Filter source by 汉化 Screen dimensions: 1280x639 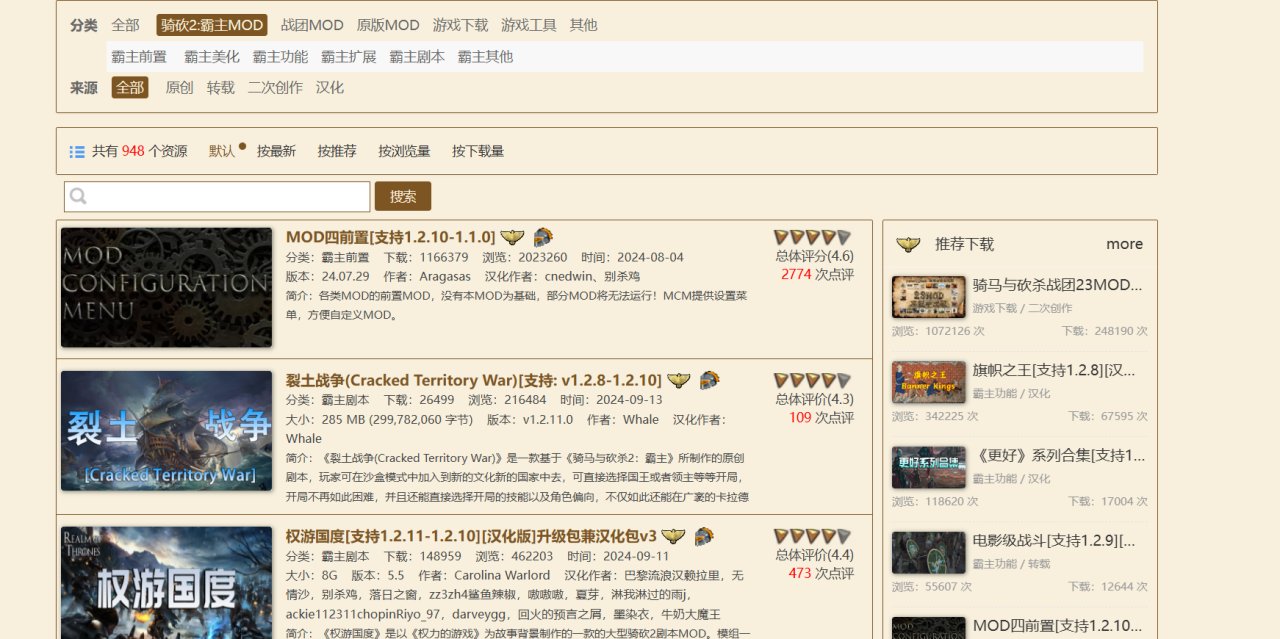point(330,88)
